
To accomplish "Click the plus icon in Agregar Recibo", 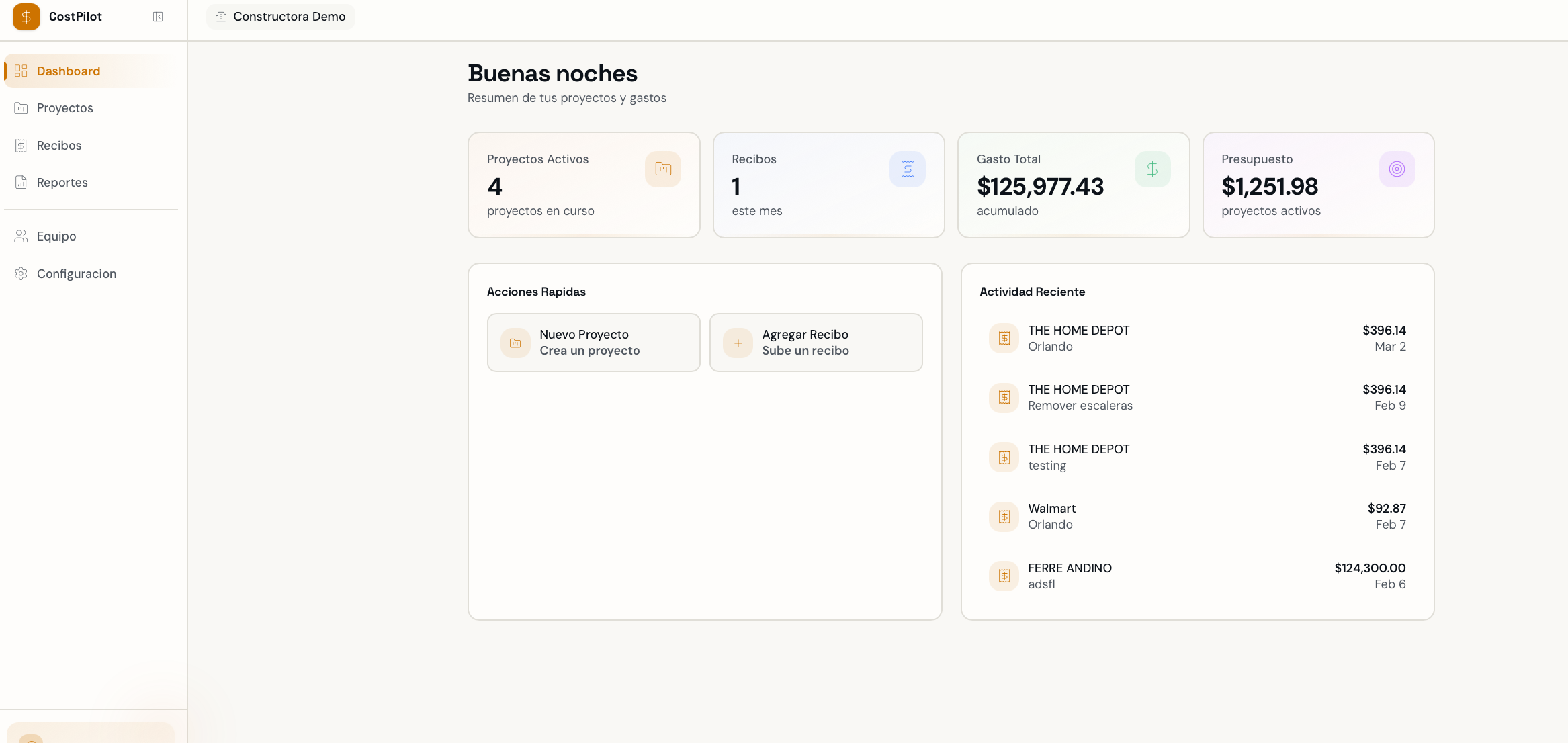I will coord(738,343).
